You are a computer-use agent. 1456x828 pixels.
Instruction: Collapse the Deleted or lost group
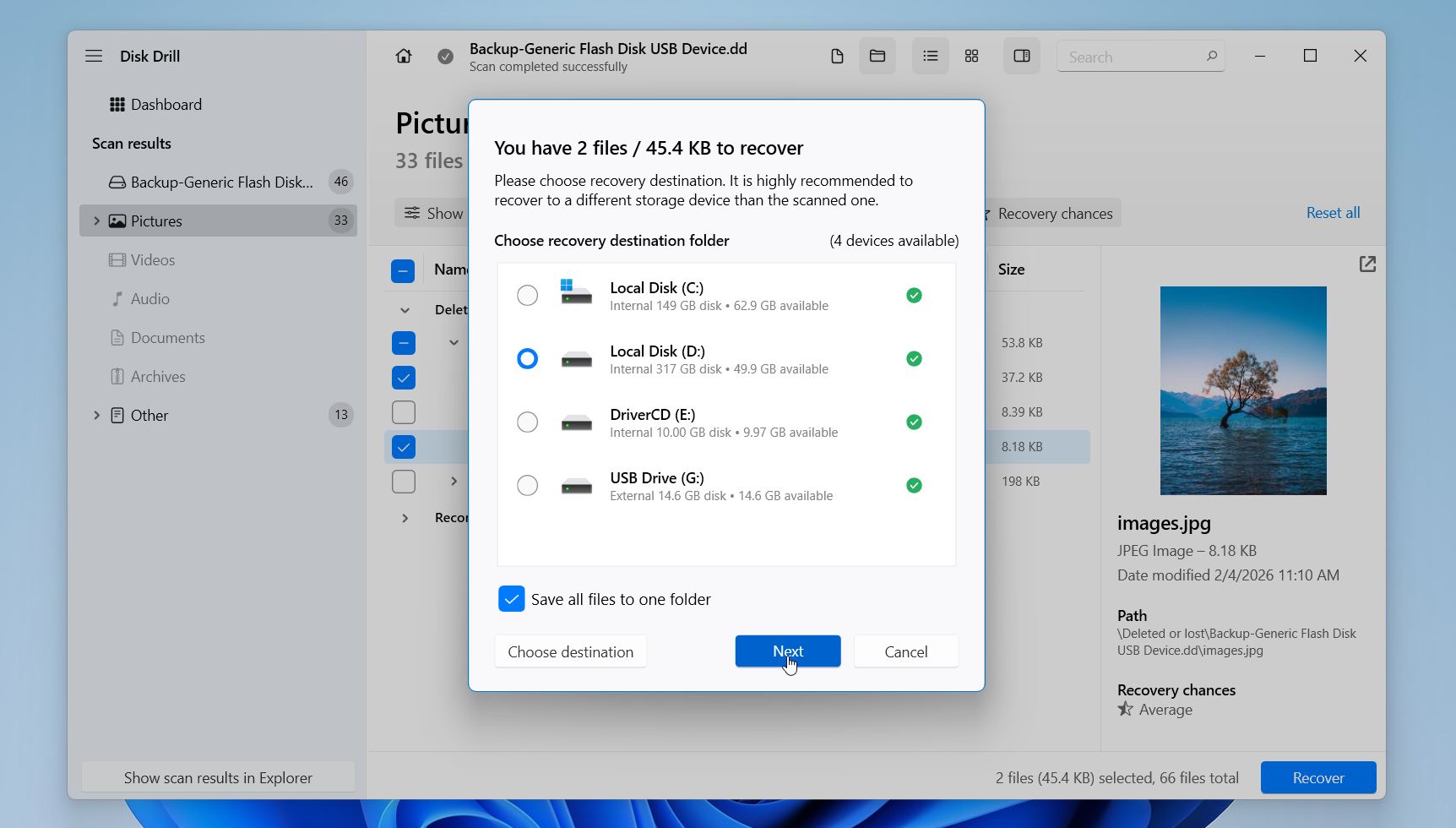click(x=405, y=310)
